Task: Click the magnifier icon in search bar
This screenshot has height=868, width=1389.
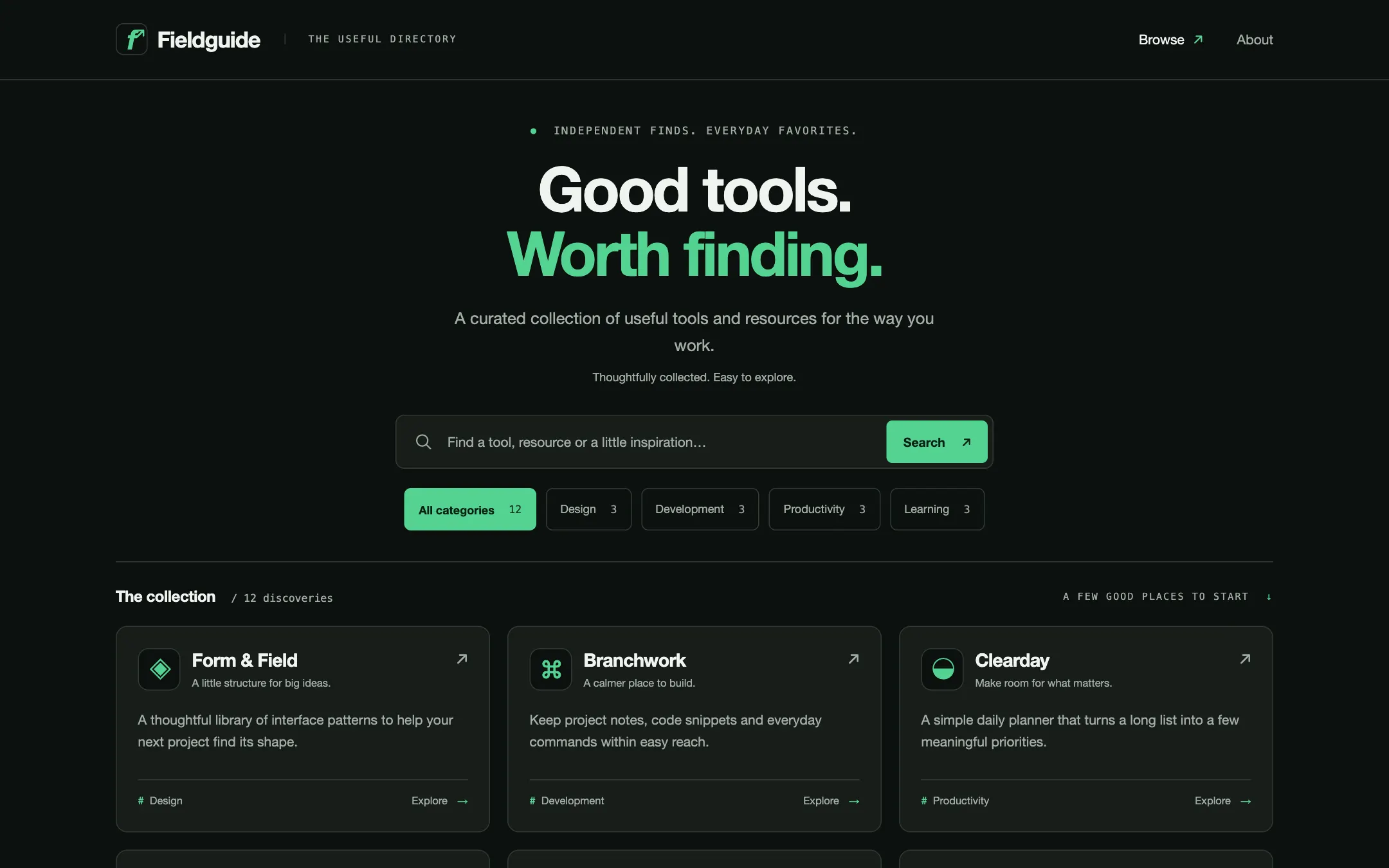Action: (423, 442)
